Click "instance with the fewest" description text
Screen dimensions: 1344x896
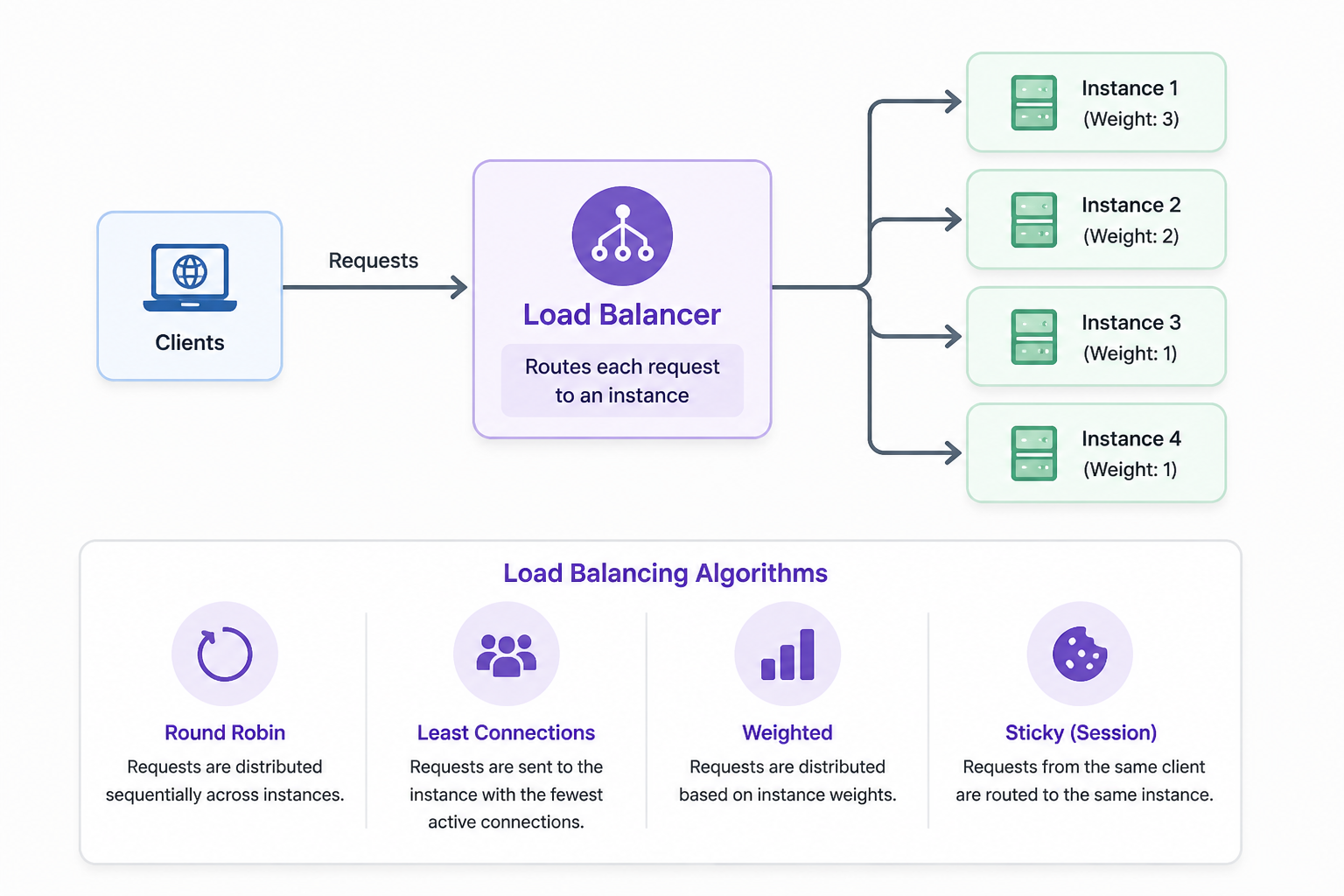tap(506, 794)
